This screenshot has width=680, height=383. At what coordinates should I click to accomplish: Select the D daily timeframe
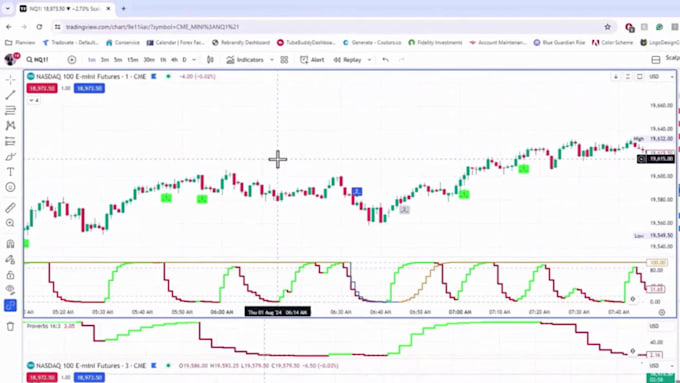[184, 60]
